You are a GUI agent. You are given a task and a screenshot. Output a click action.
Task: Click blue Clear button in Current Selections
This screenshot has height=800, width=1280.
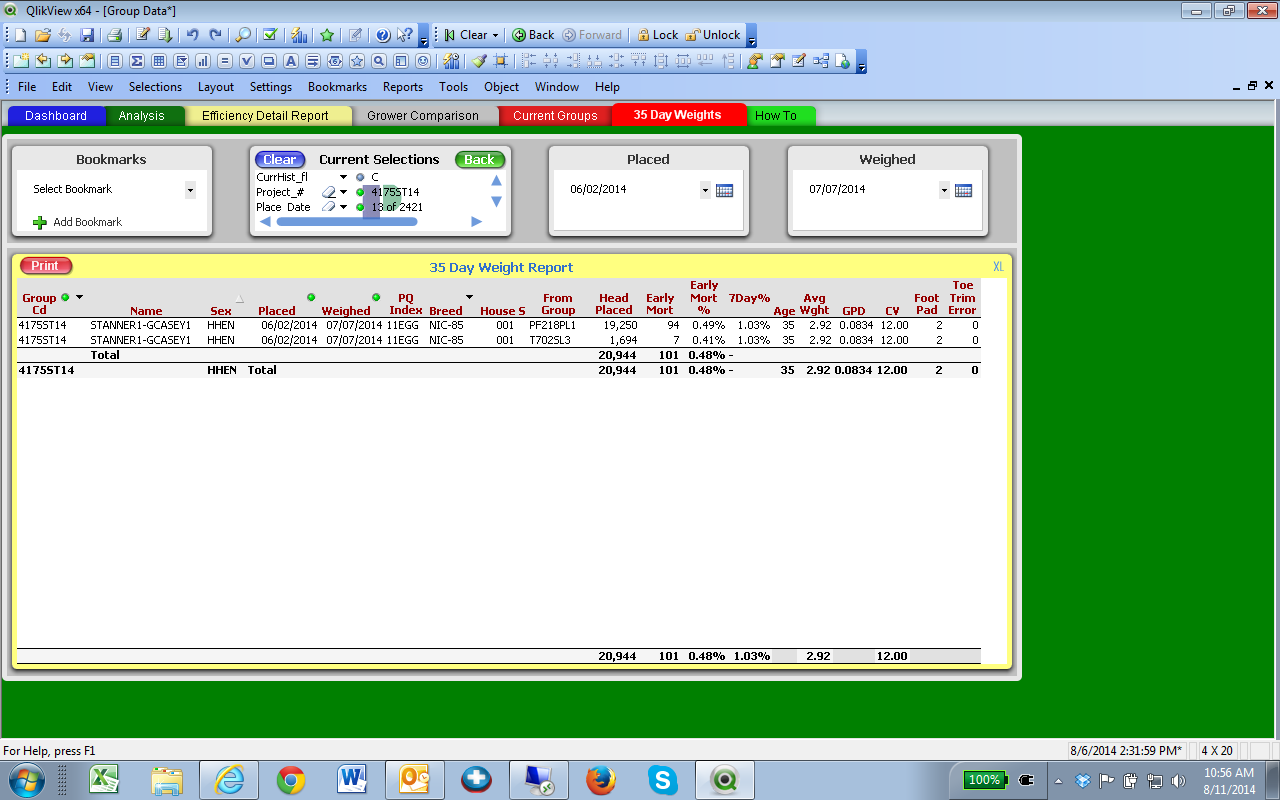(280, 160)
